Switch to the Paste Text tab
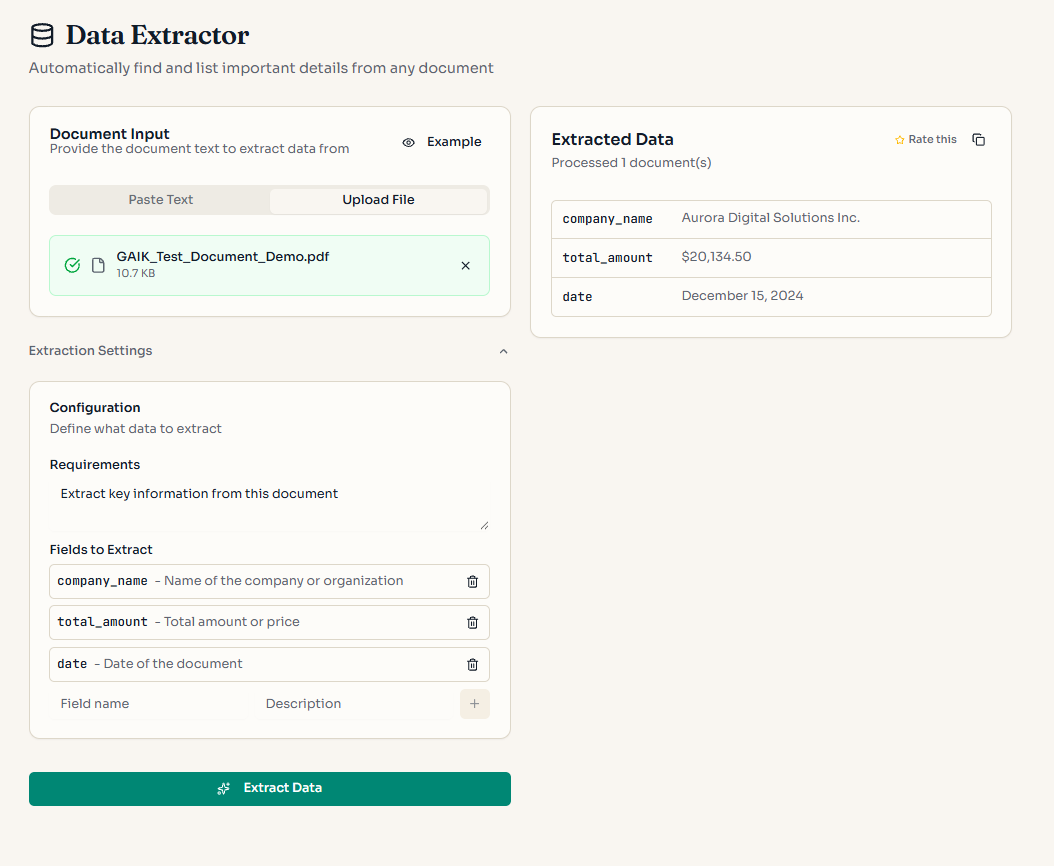 160,199
